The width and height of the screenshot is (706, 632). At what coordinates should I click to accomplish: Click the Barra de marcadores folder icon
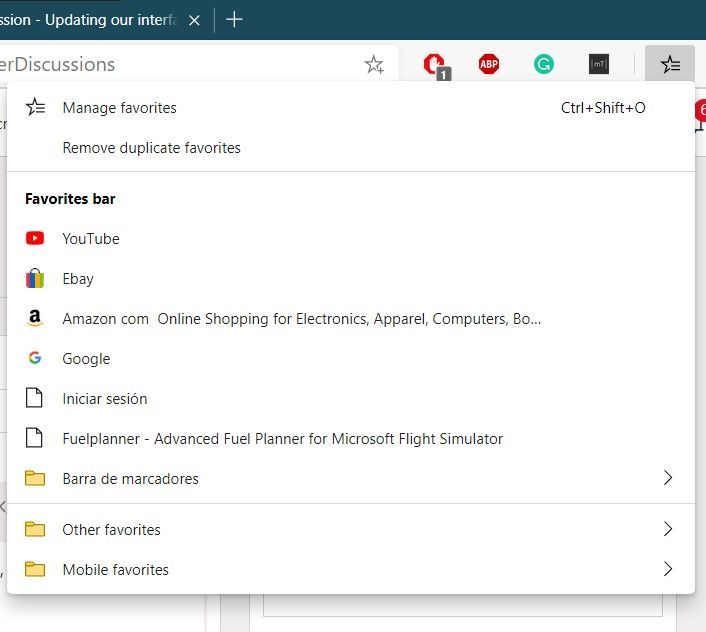[35, 478]
